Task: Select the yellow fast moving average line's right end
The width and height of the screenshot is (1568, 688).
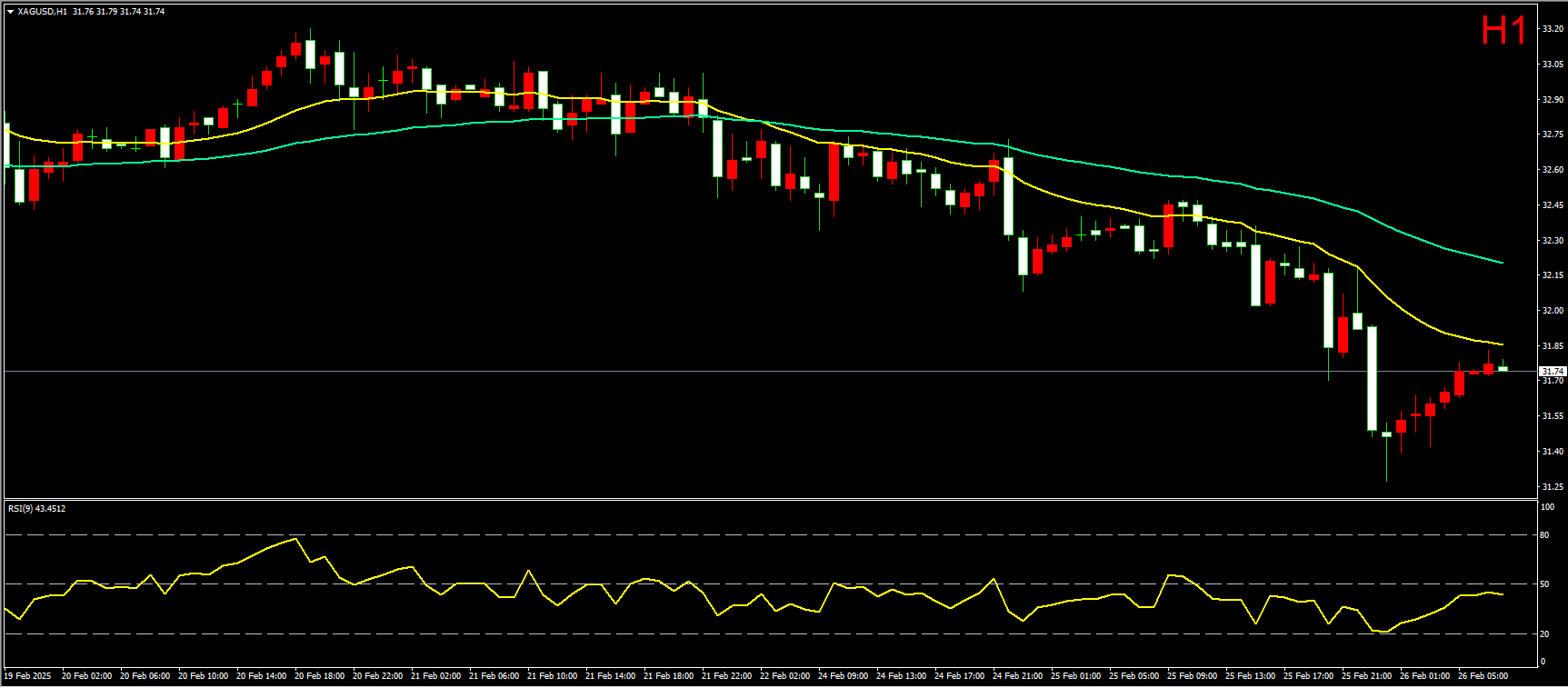Action: coord(1500,344)
